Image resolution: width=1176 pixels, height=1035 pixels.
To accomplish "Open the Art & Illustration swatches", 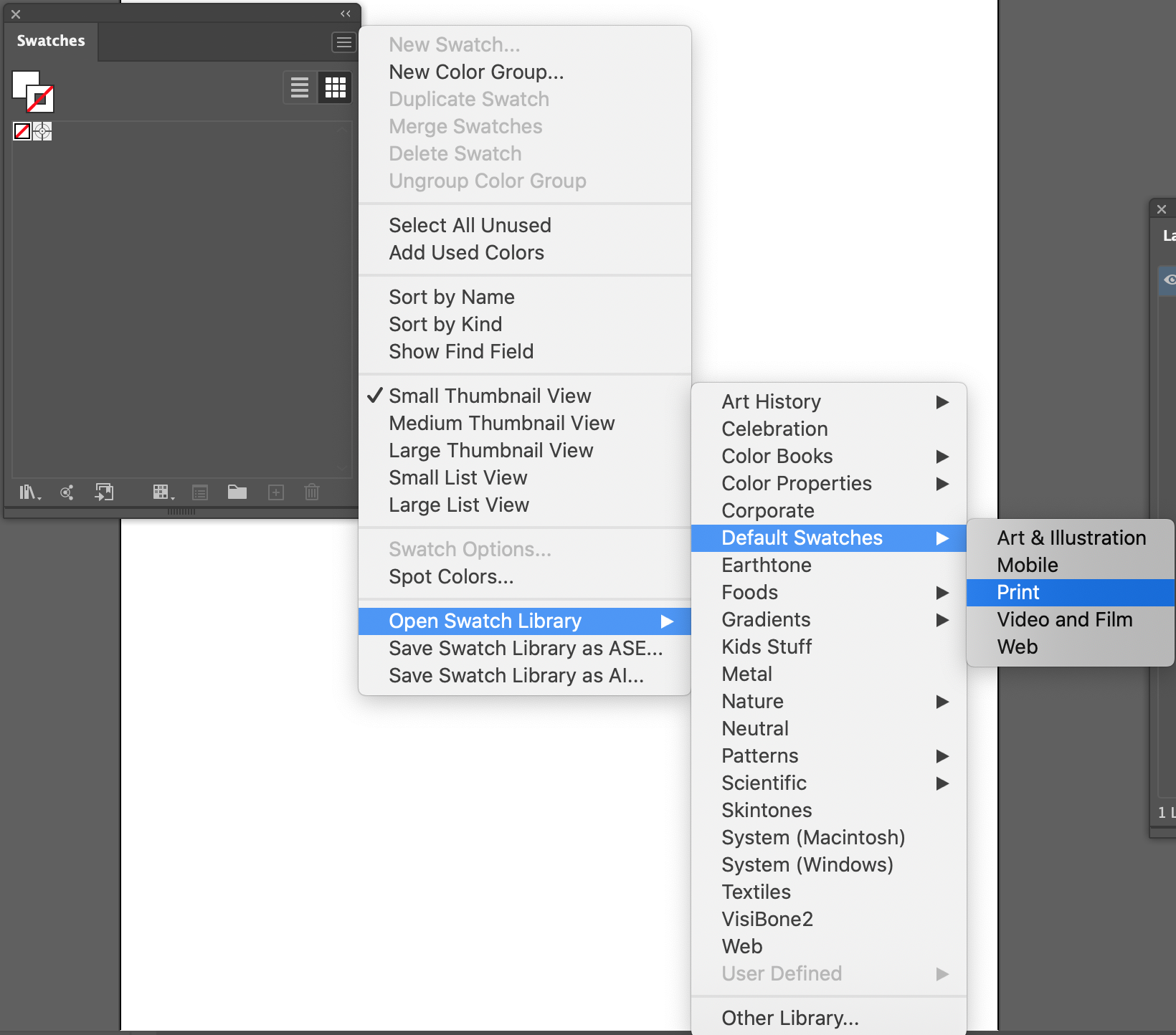I will [x=1071, y=538].
